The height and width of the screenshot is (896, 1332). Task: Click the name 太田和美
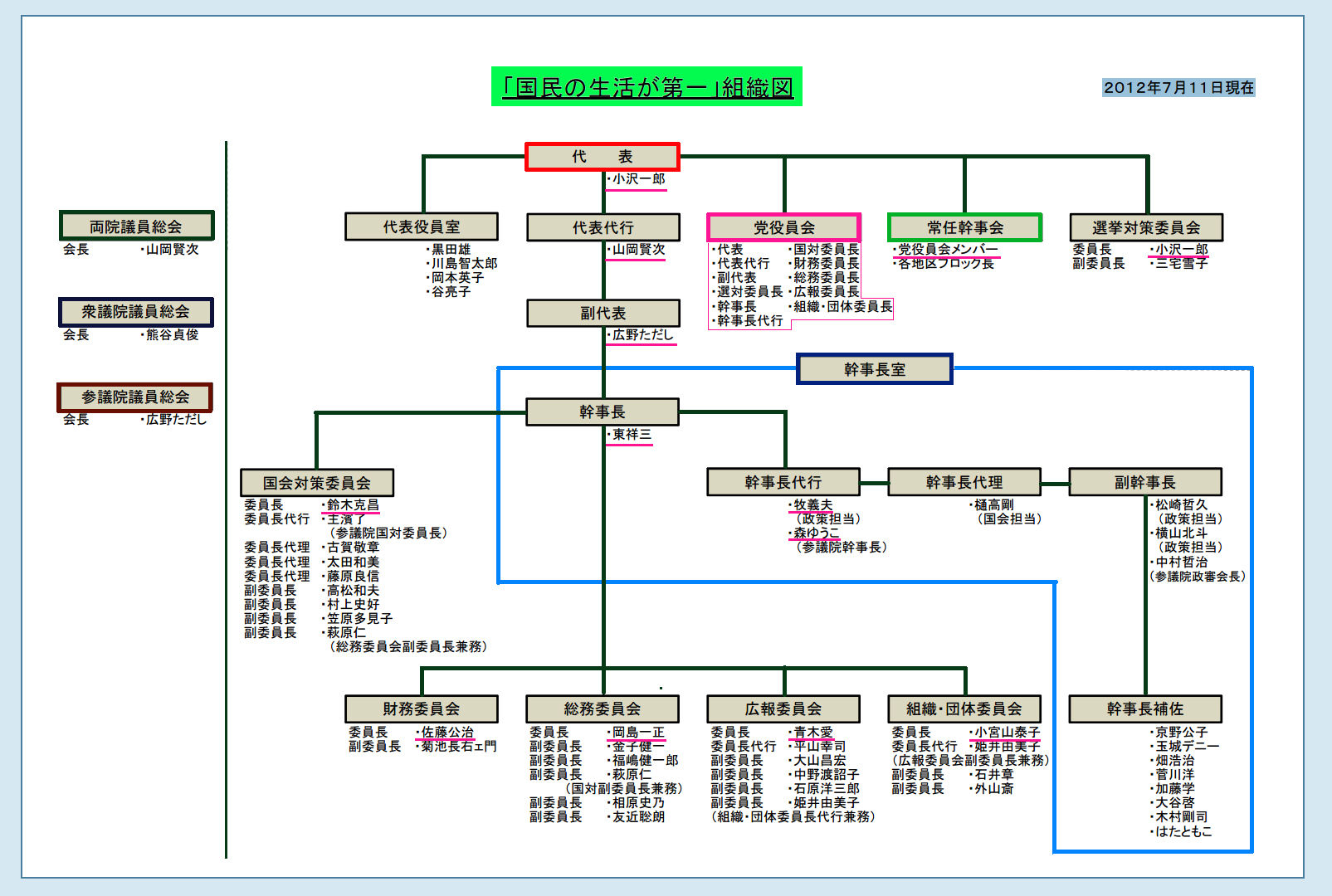[x=353, y=562]
